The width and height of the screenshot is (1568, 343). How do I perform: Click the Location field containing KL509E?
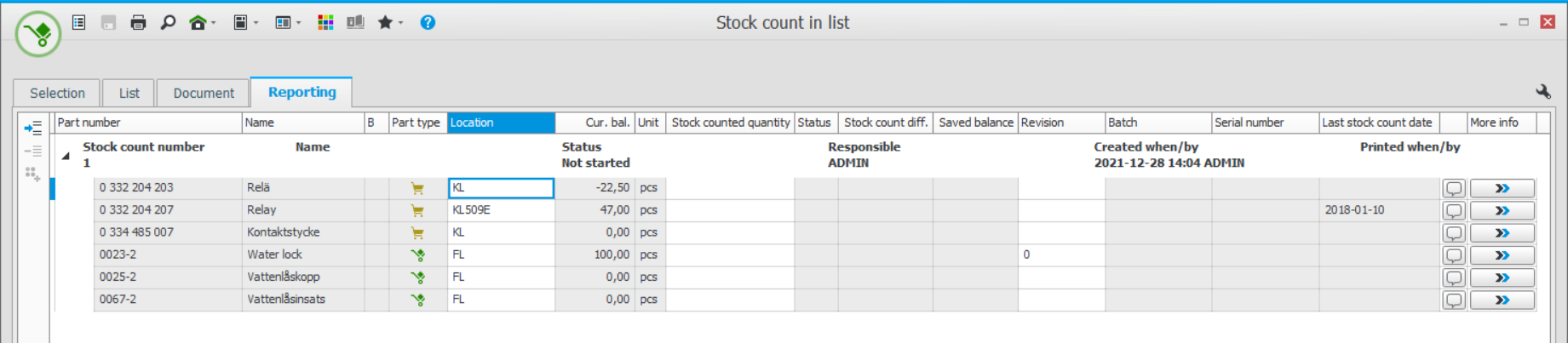(x=501, y=210)
